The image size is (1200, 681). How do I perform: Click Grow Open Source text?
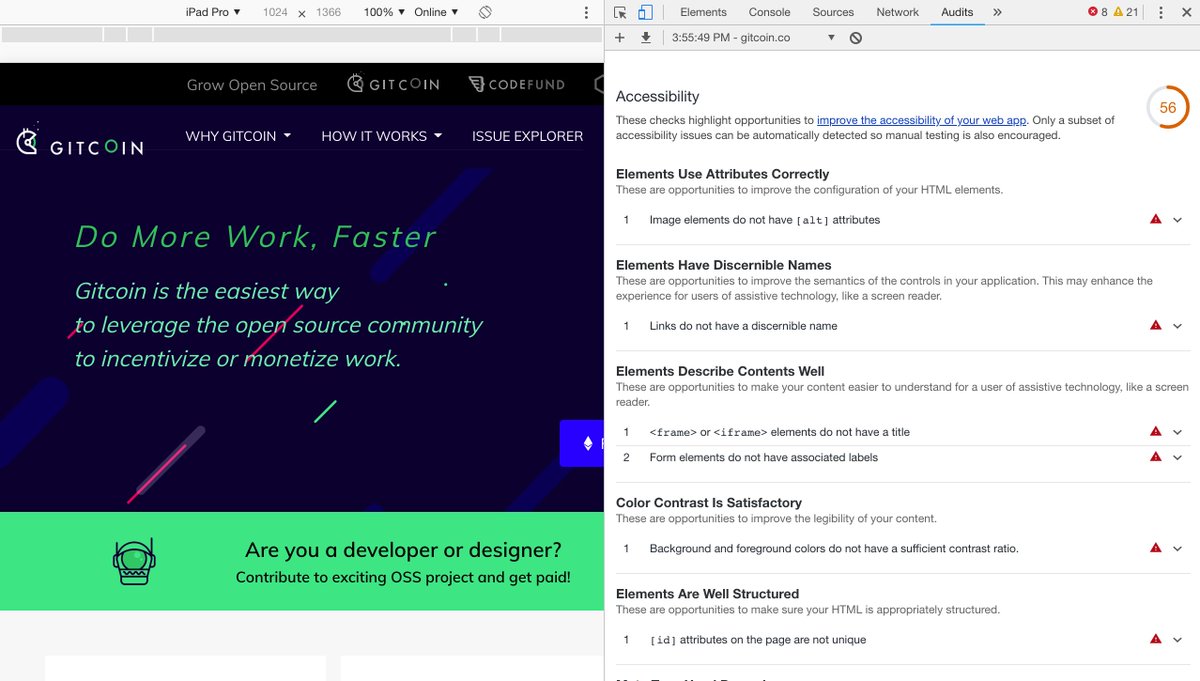tap(252, 85)
